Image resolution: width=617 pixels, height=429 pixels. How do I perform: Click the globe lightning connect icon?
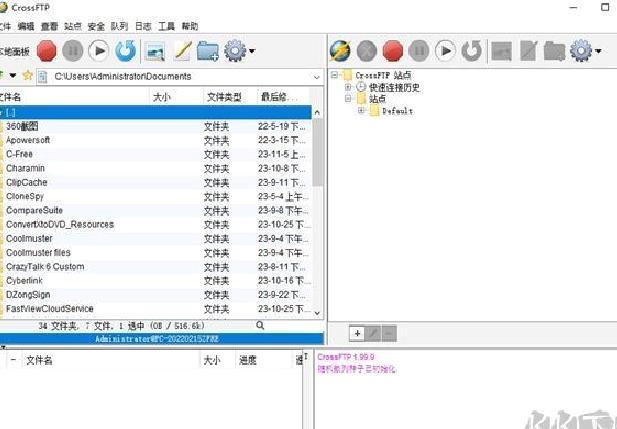(340, 51)
